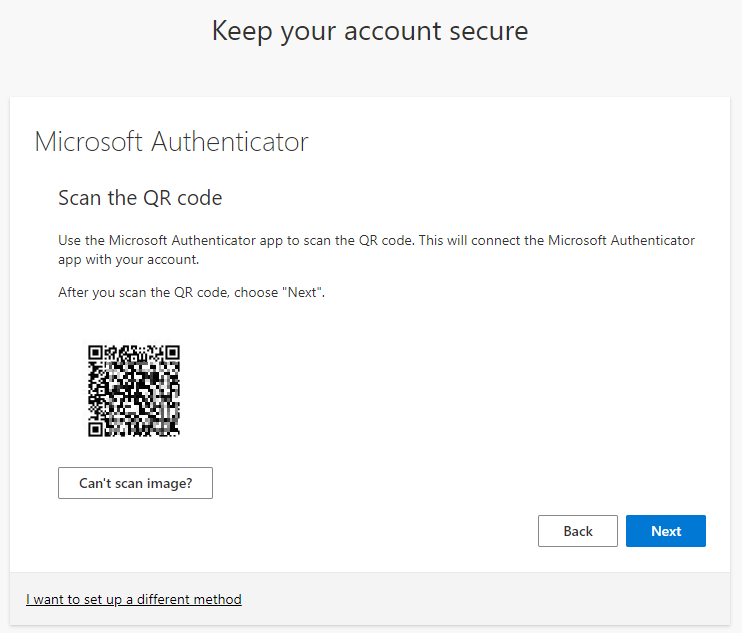Click the "Microsoft Authenticator" heading

(x=171, y=141)
